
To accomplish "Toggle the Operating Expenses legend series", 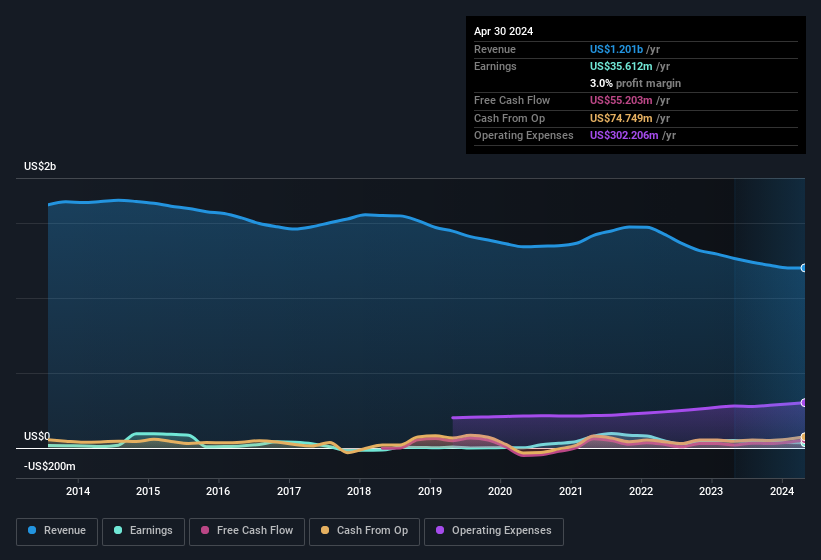I will tap(493, 531).
